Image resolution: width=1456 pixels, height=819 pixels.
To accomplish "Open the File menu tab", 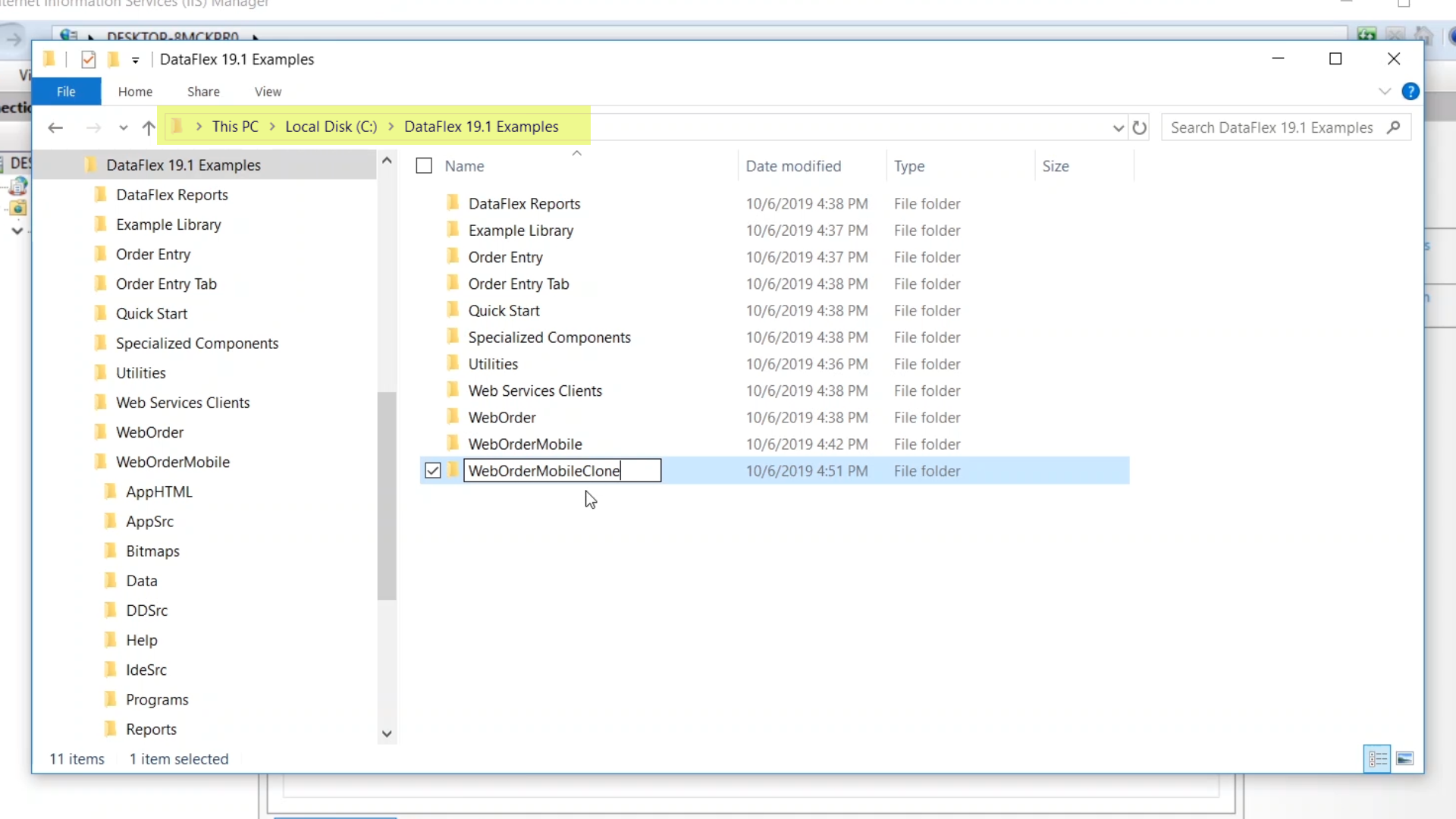I will (66, 92).
